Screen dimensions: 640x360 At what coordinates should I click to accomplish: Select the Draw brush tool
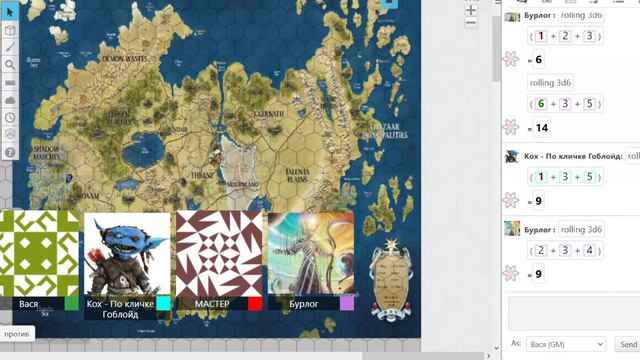click(x=10, y=47)
